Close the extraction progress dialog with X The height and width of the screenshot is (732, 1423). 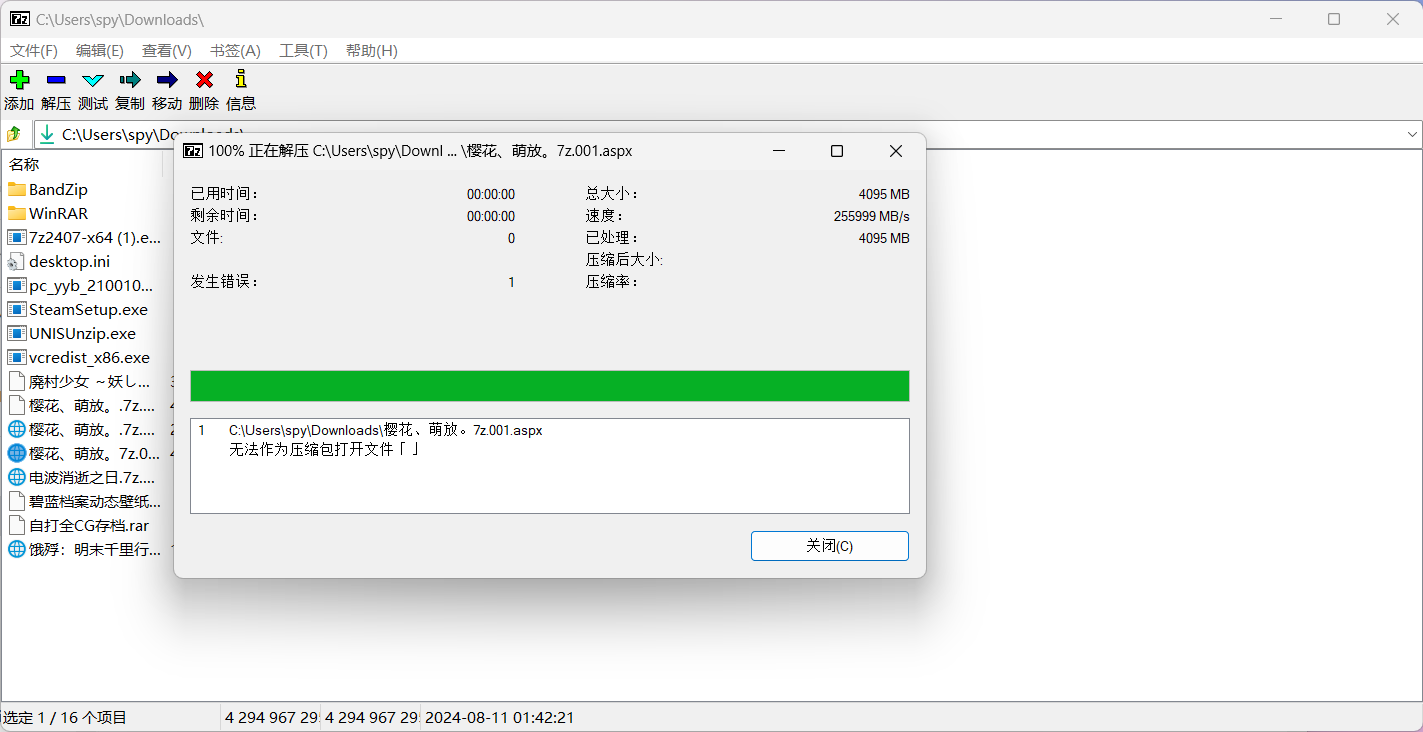pyautogui.click(x=896, y=151)
